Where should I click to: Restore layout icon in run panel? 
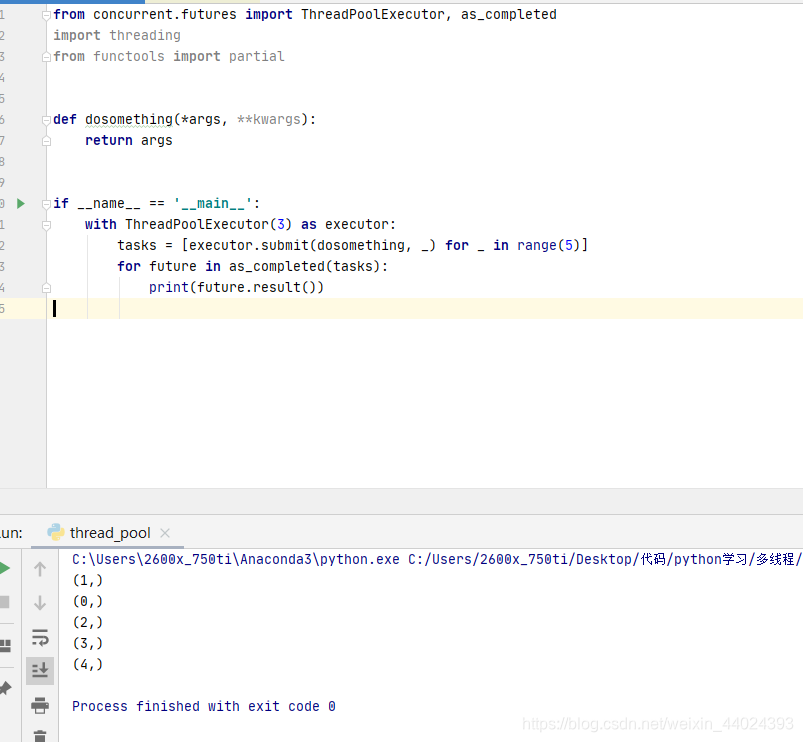(x=5, y=645)
